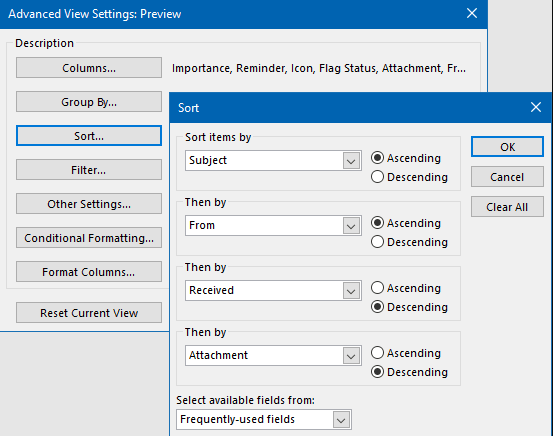
Task: Expand the Attachment sort field dropdown
Action: [x=351, y=356]
